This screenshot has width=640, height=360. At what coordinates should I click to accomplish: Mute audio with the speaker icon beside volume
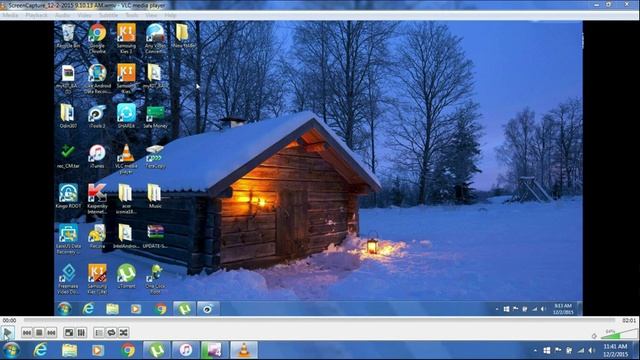click(594, 336)
